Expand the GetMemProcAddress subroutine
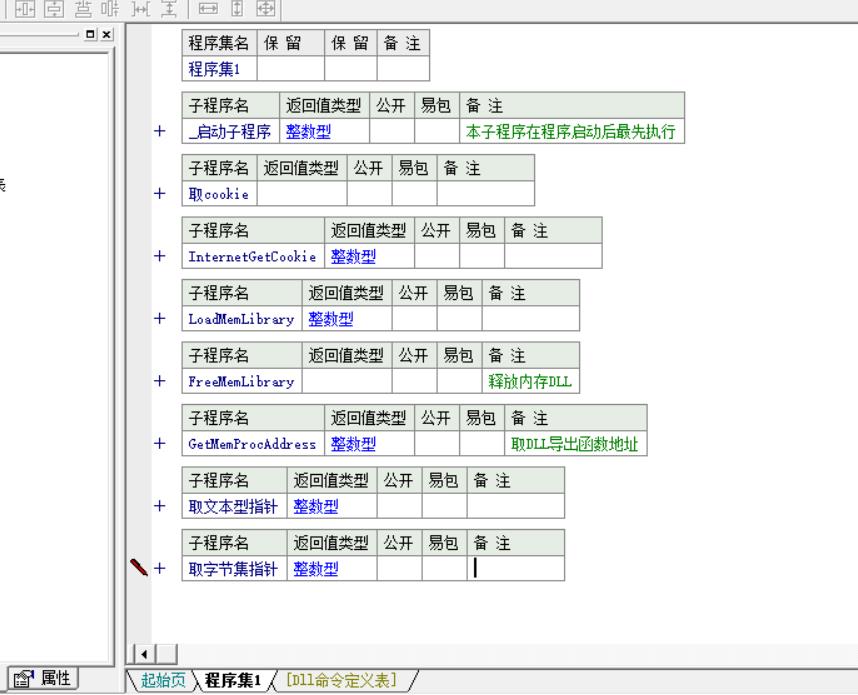The image size is (858, 695). [x=160, y=443]
